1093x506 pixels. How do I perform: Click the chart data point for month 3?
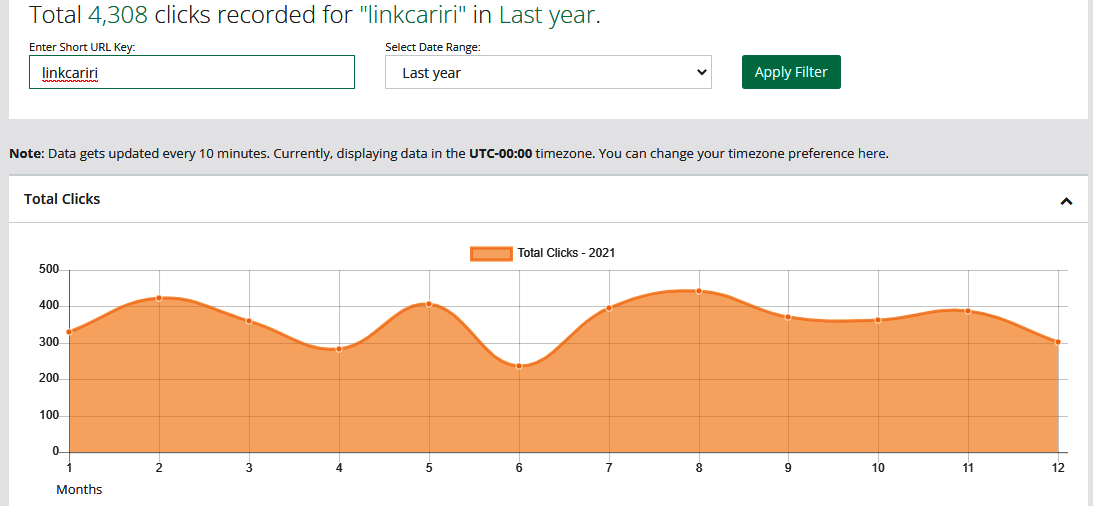pyautogui.click(x=249, y=321)
